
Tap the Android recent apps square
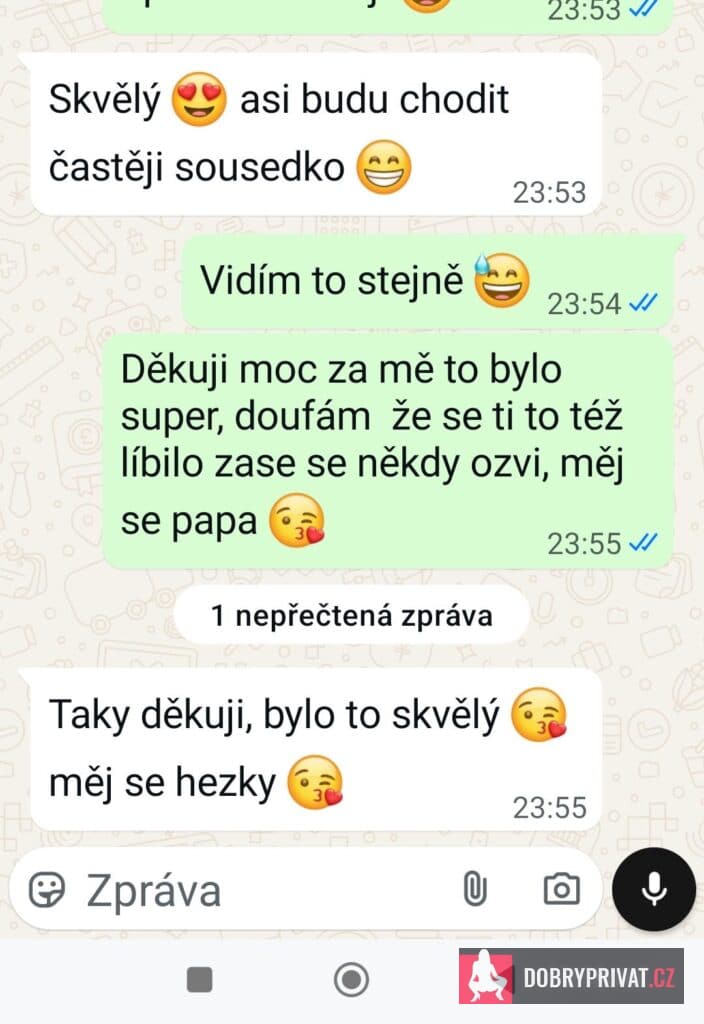199,980
